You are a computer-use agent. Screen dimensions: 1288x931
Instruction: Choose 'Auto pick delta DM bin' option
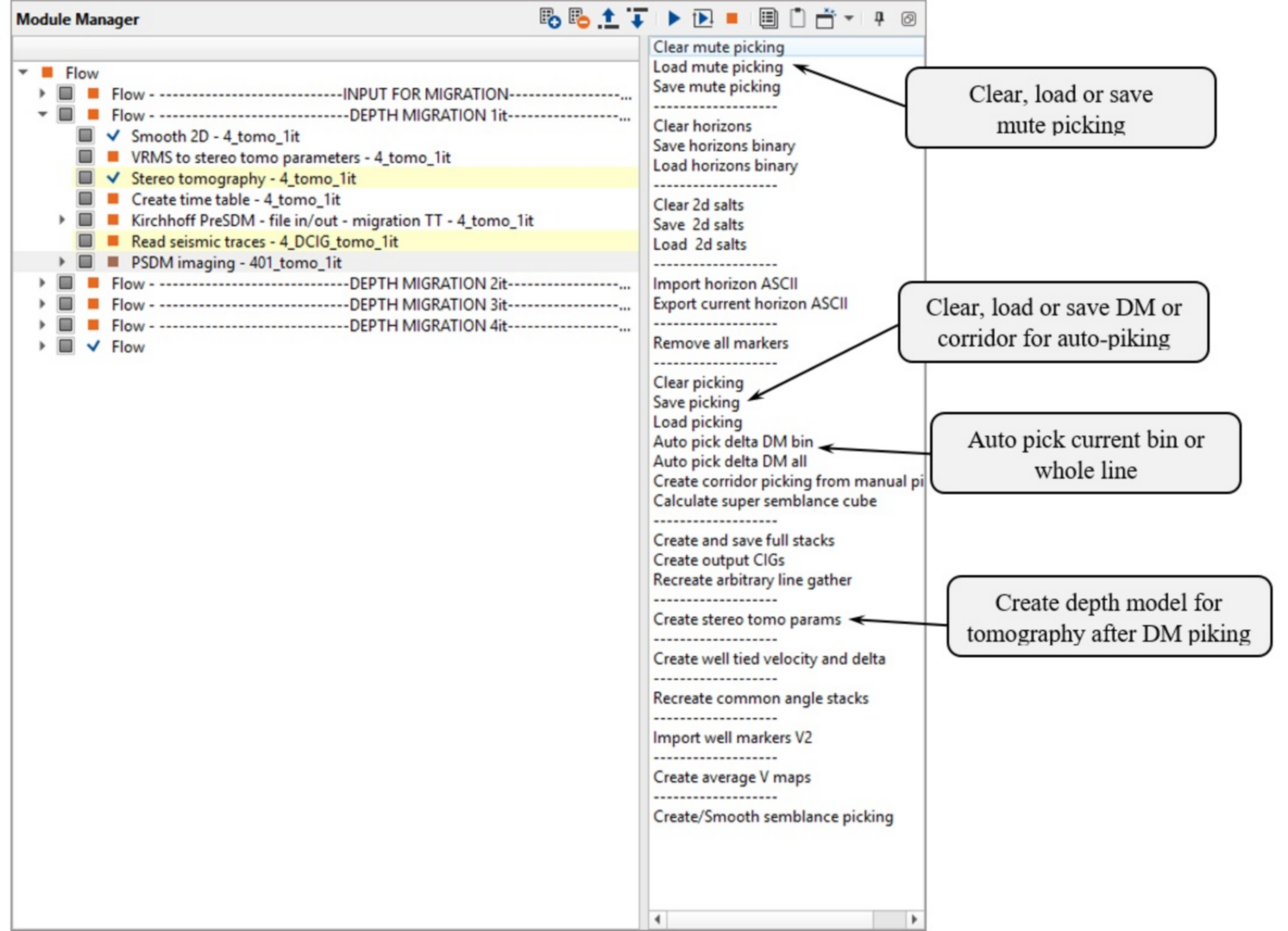pos(732,441)
